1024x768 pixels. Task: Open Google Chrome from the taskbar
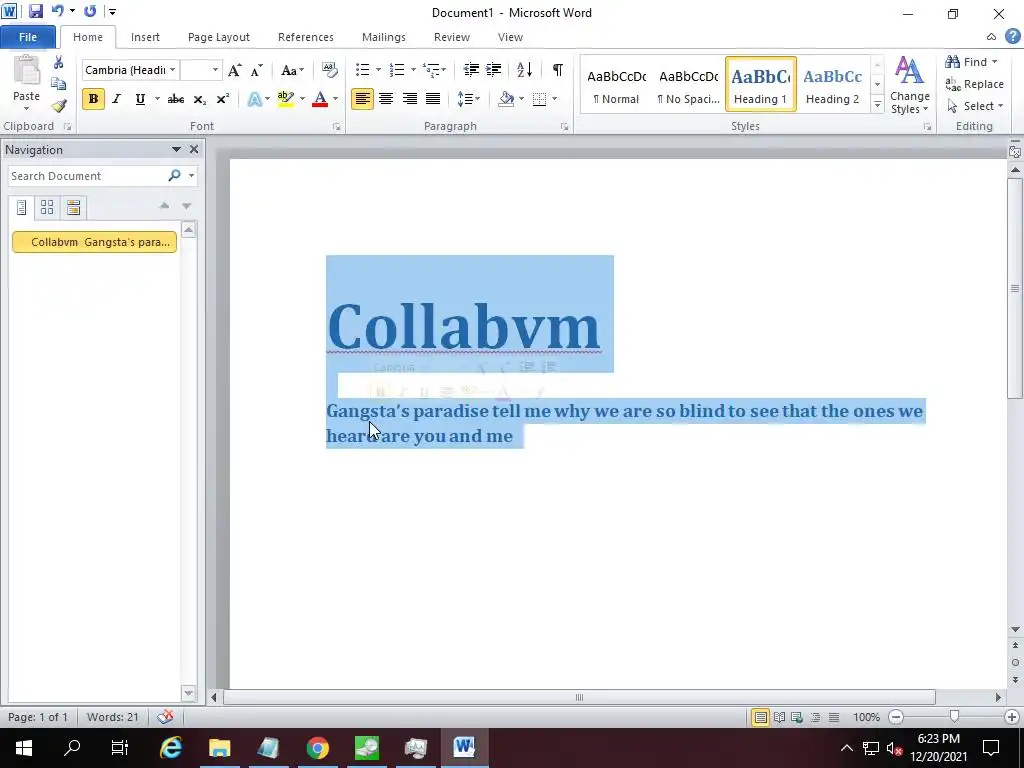317,748
